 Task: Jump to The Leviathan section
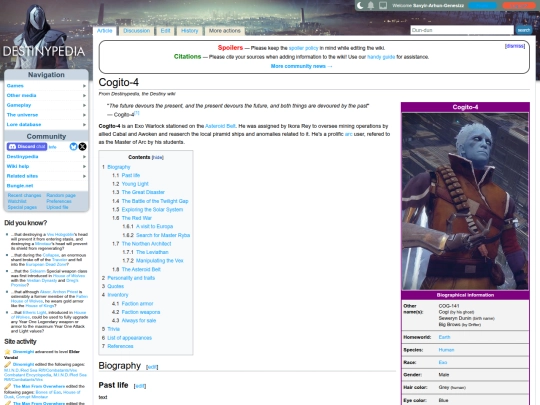click(x=152, y=252)
